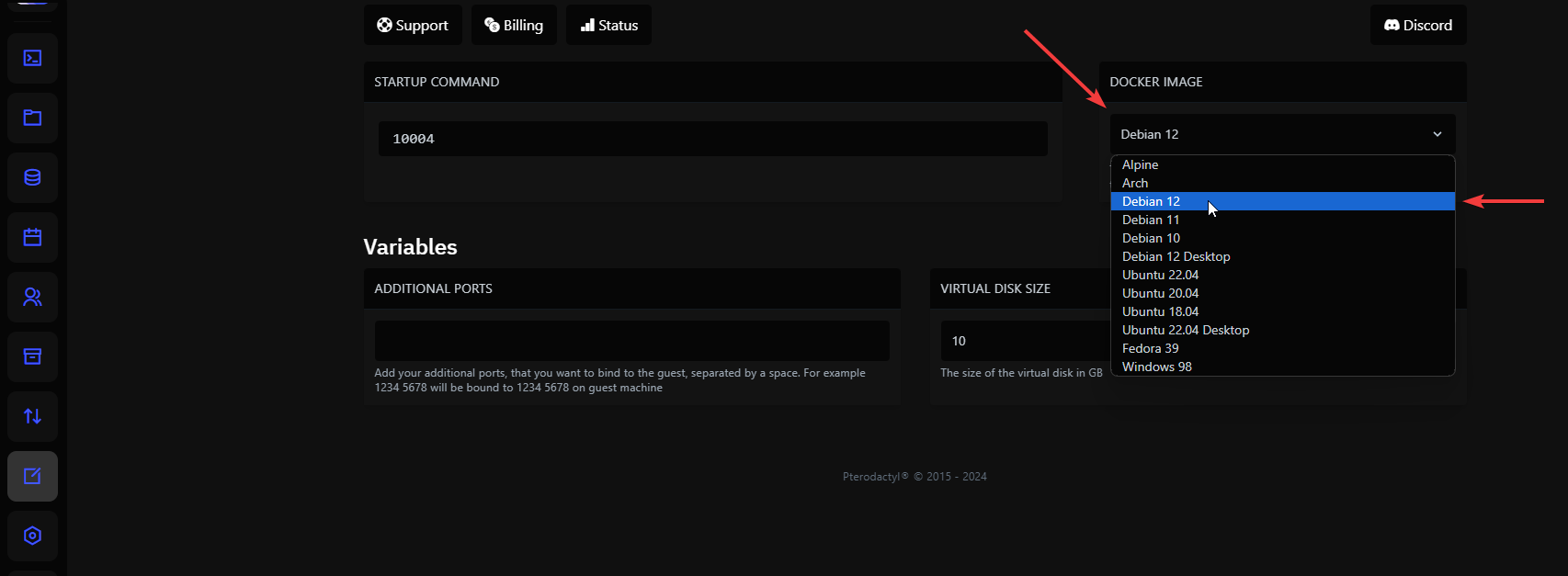Screen dimensions: 1568x576
Task: Pick Ubuntu 20.04 option
Action: pos(1282,293)
